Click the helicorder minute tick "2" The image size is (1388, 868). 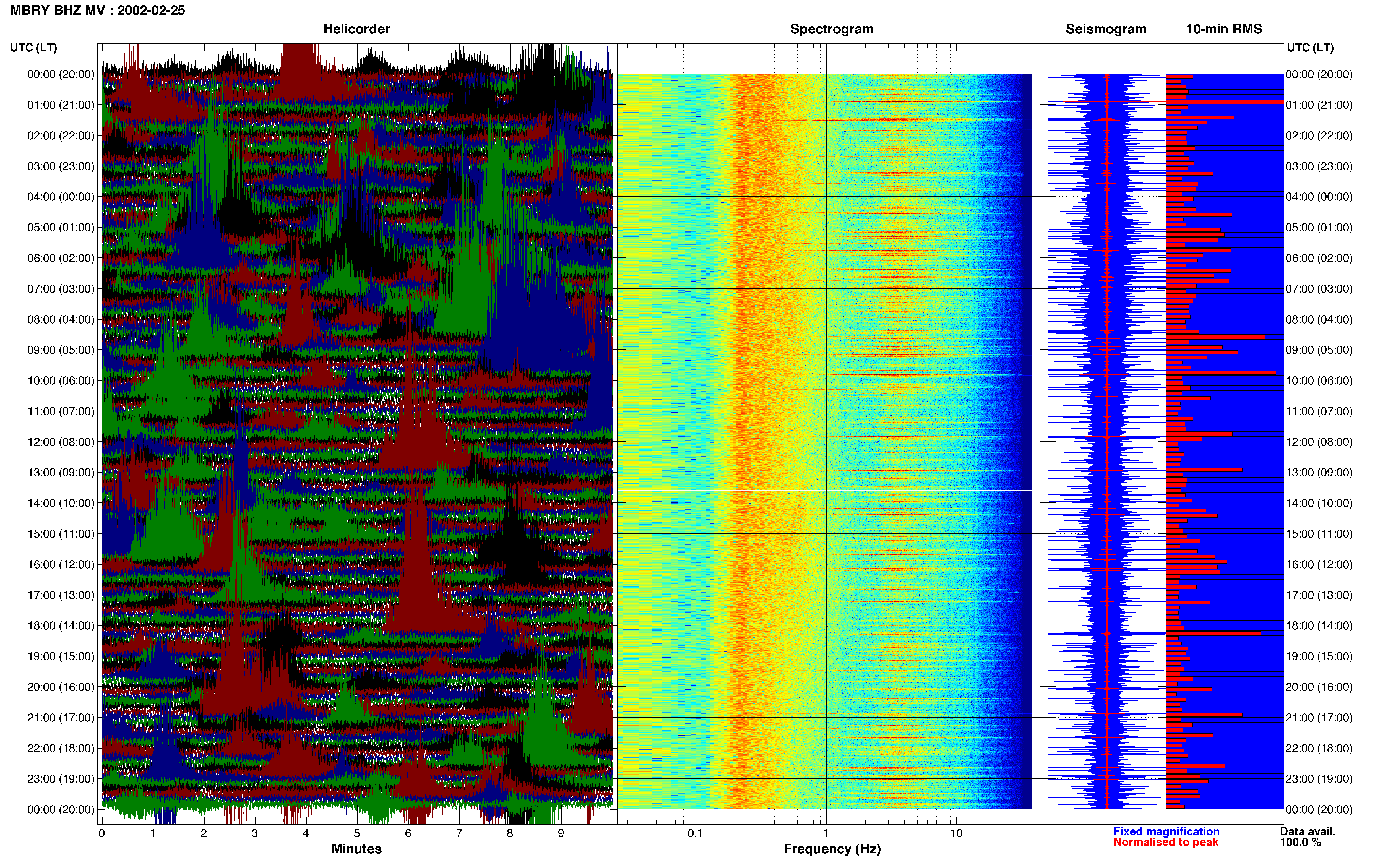pyautogui.click(x=204, y=833)
